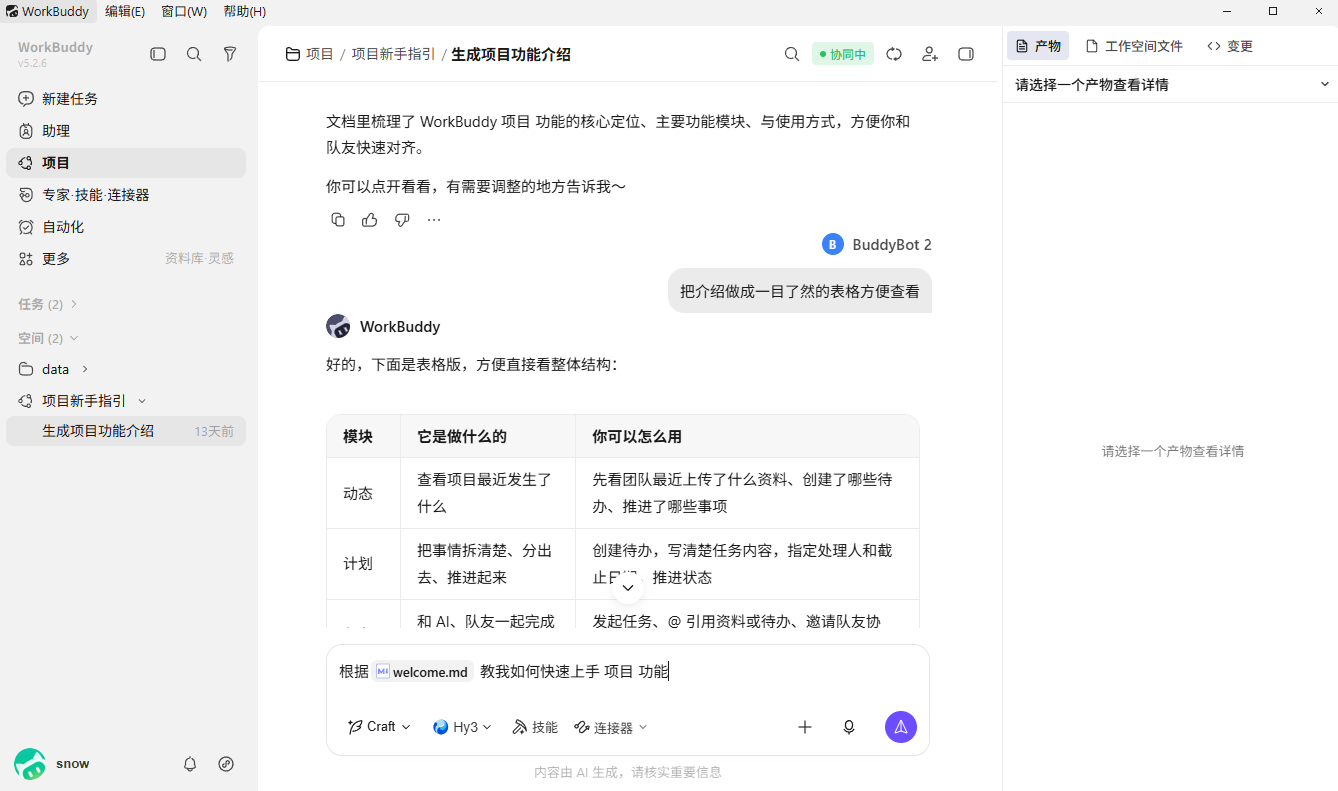1338x791 pixels.
Task: Start voice input via microphone icon
Action: coord(849,727)
